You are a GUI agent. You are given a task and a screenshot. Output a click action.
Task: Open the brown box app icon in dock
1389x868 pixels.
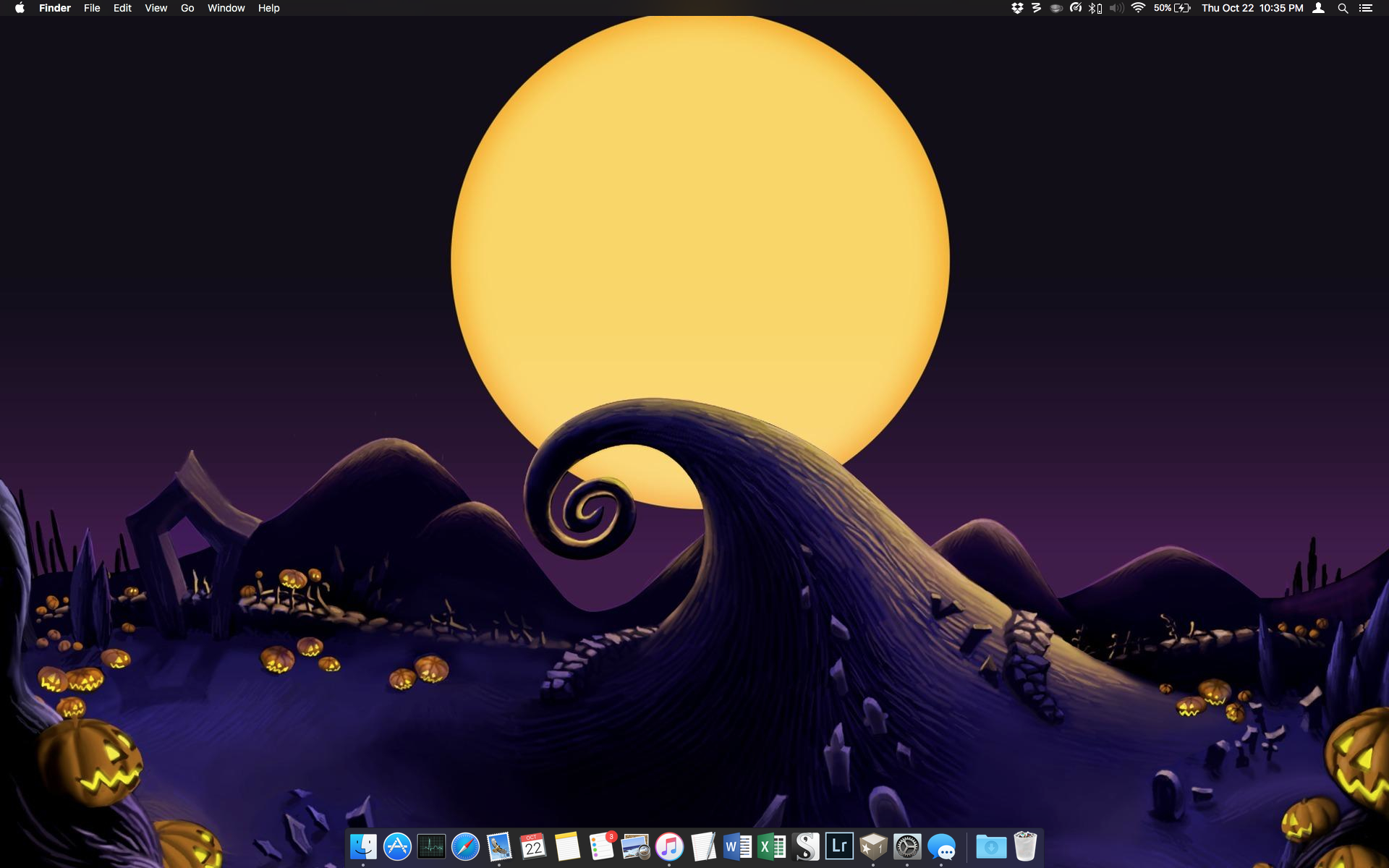(873, 846)
